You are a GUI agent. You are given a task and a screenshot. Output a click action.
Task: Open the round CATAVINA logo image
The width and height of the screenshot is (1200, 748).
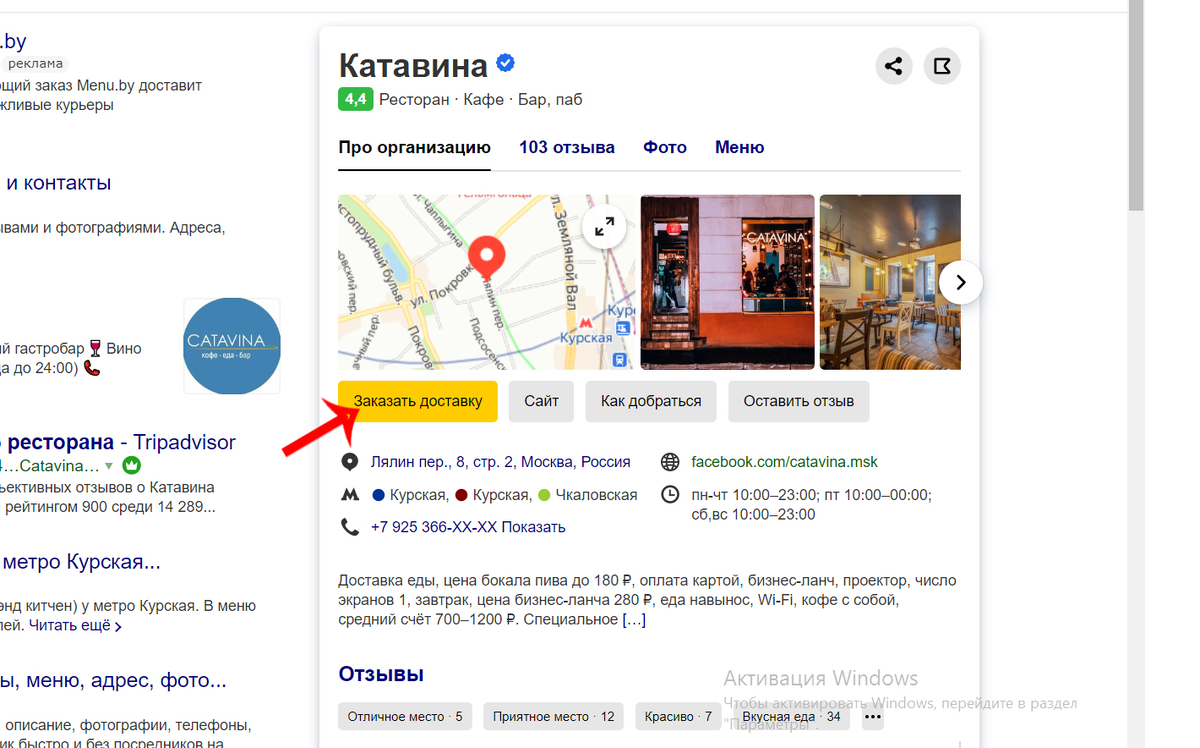click(x=232, y=346)
